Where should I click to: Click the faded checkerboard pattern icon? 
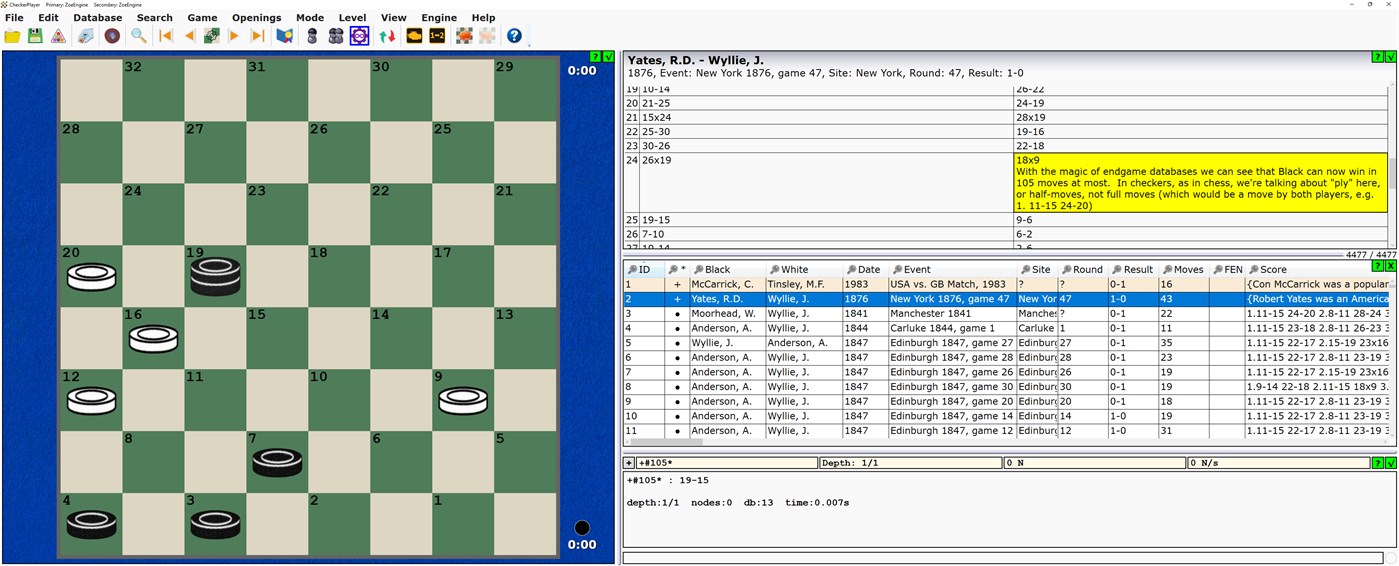[487, 36]
